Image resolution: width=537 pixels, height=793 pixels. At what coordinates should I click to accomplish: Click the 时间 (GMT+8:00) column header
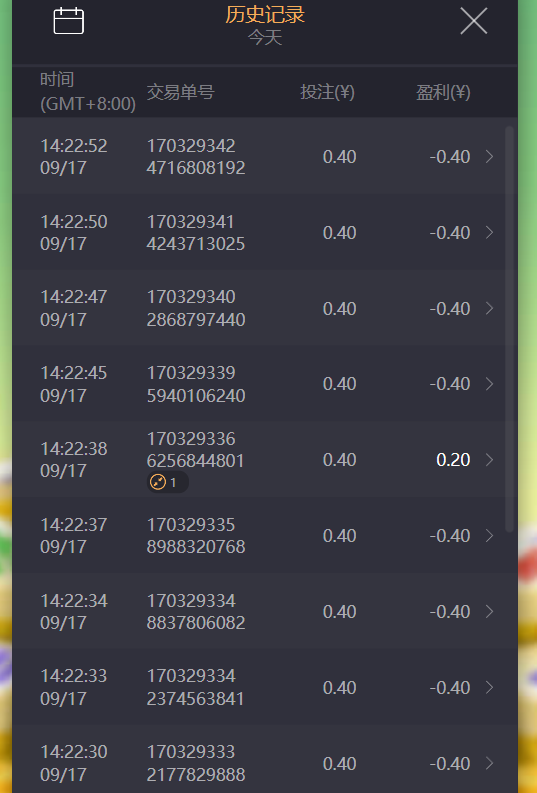88,92
